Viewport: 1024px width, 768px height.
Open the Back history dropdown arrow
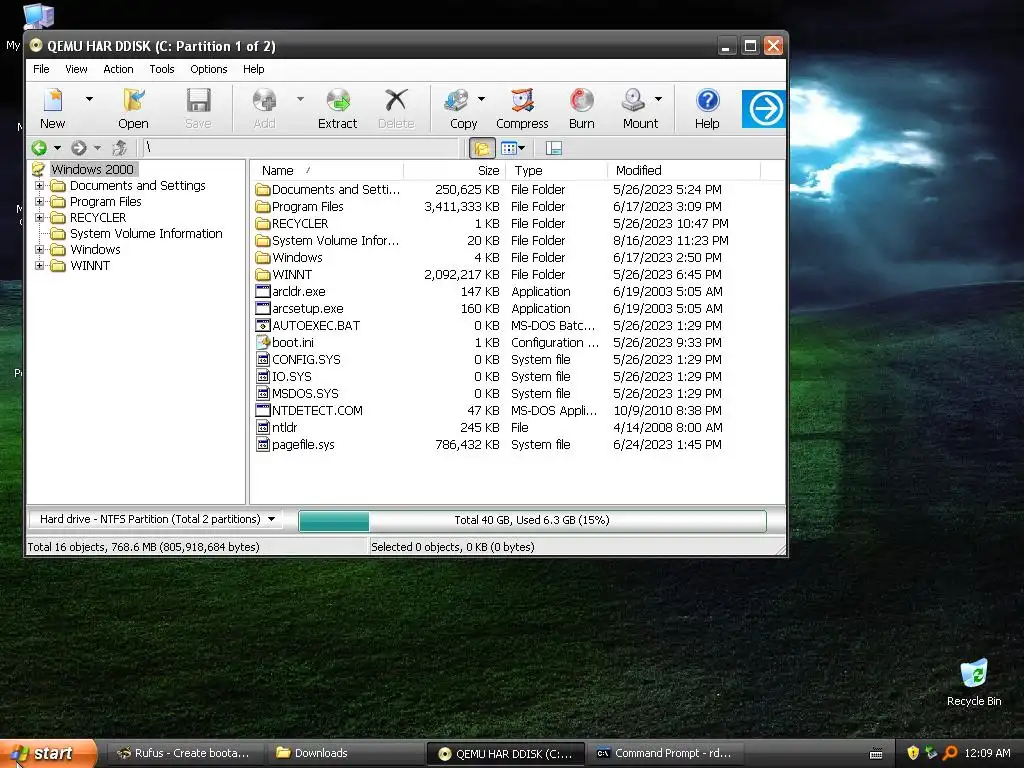coord(57,148)
